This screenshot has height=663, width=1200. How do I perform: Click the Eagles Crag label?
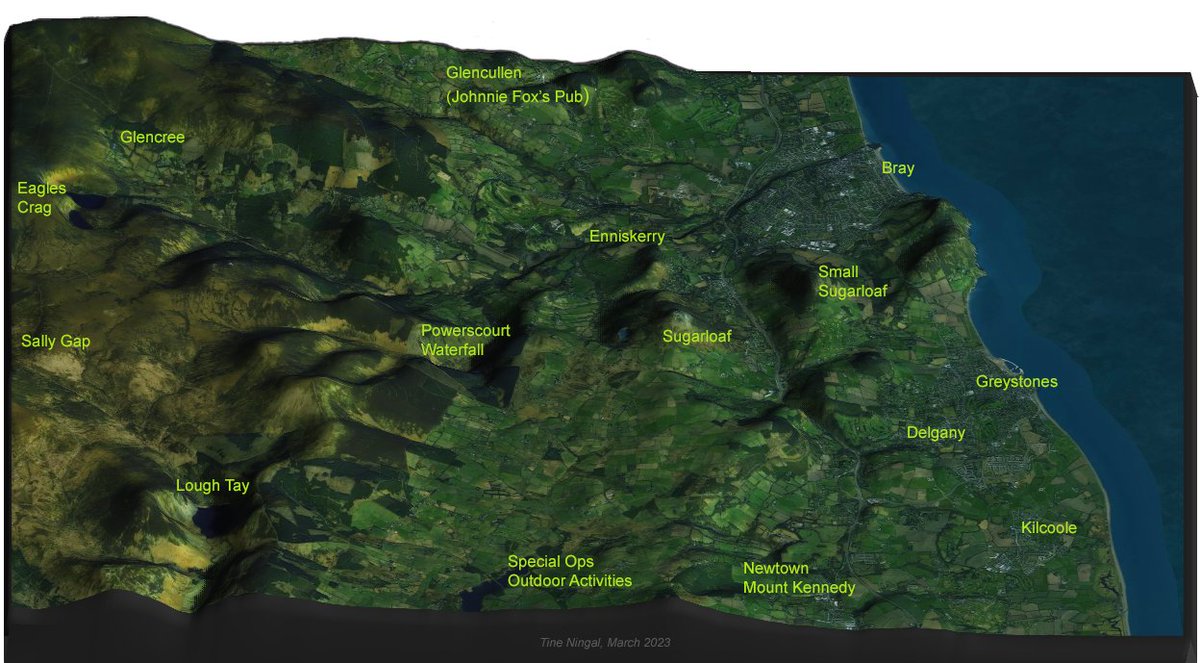(x=41, y=198)
